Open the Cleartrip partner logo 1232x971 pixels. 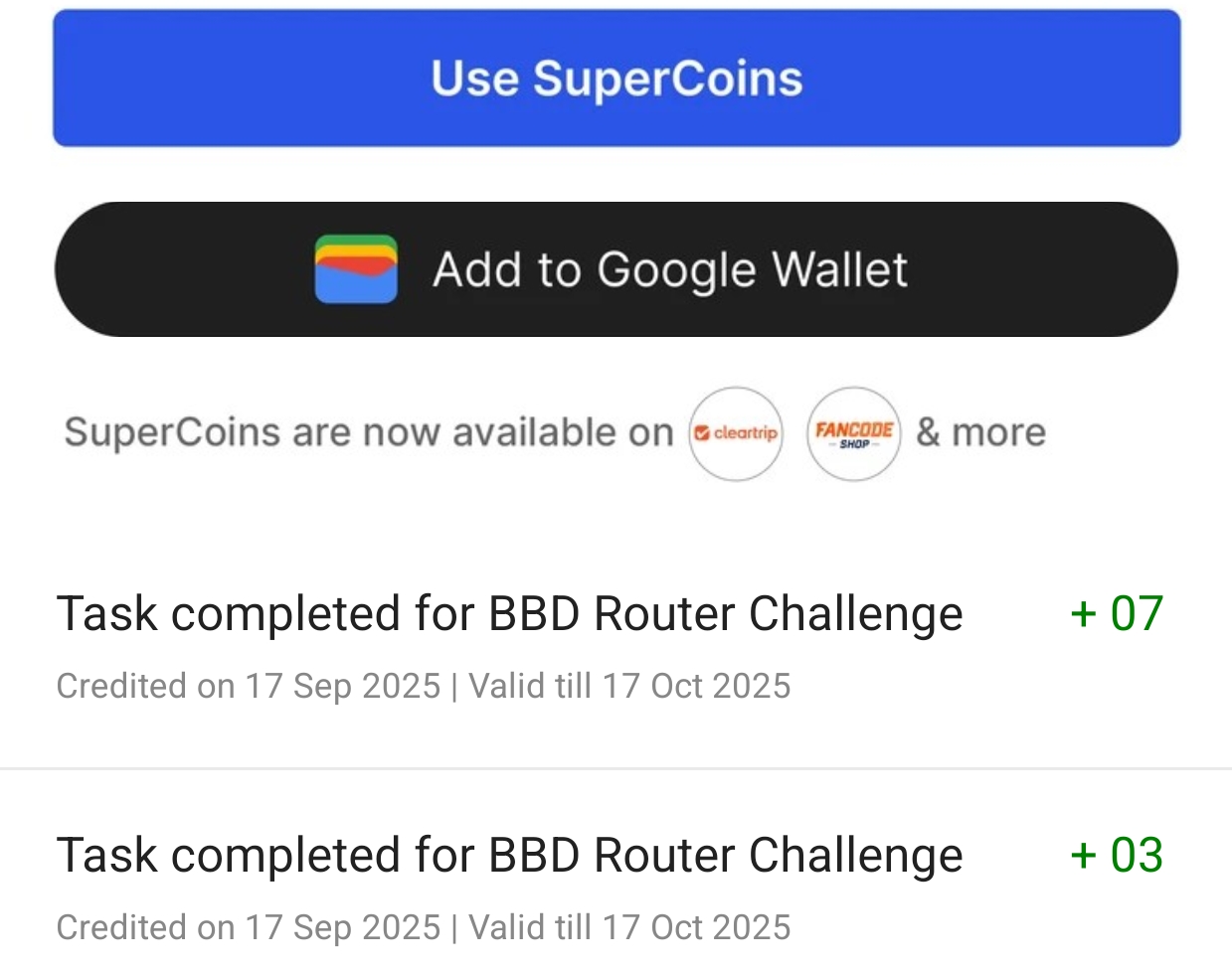point(736,433)
